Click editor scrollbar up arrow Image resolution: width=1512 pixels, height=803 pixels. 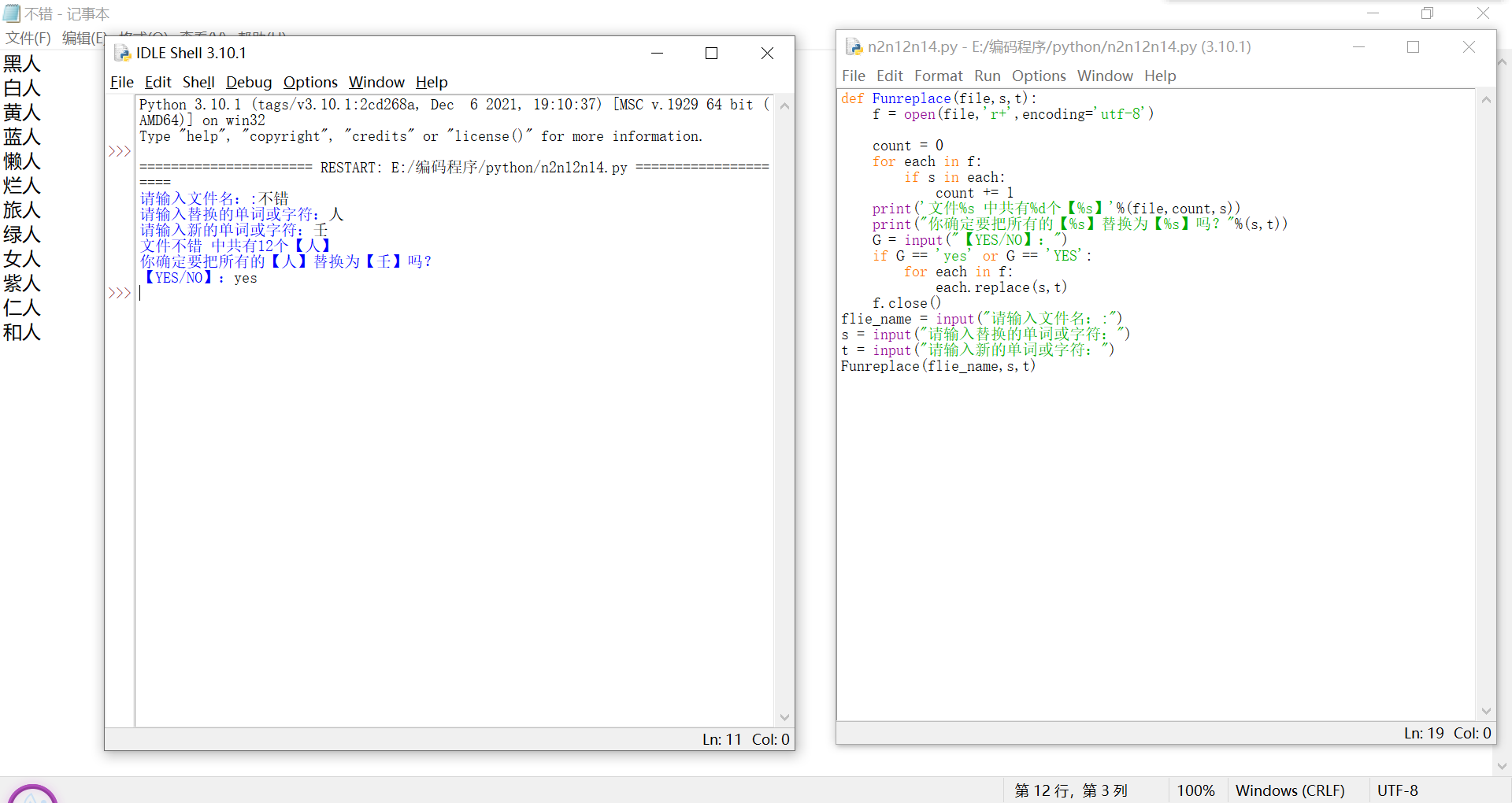coord(1486,99)
